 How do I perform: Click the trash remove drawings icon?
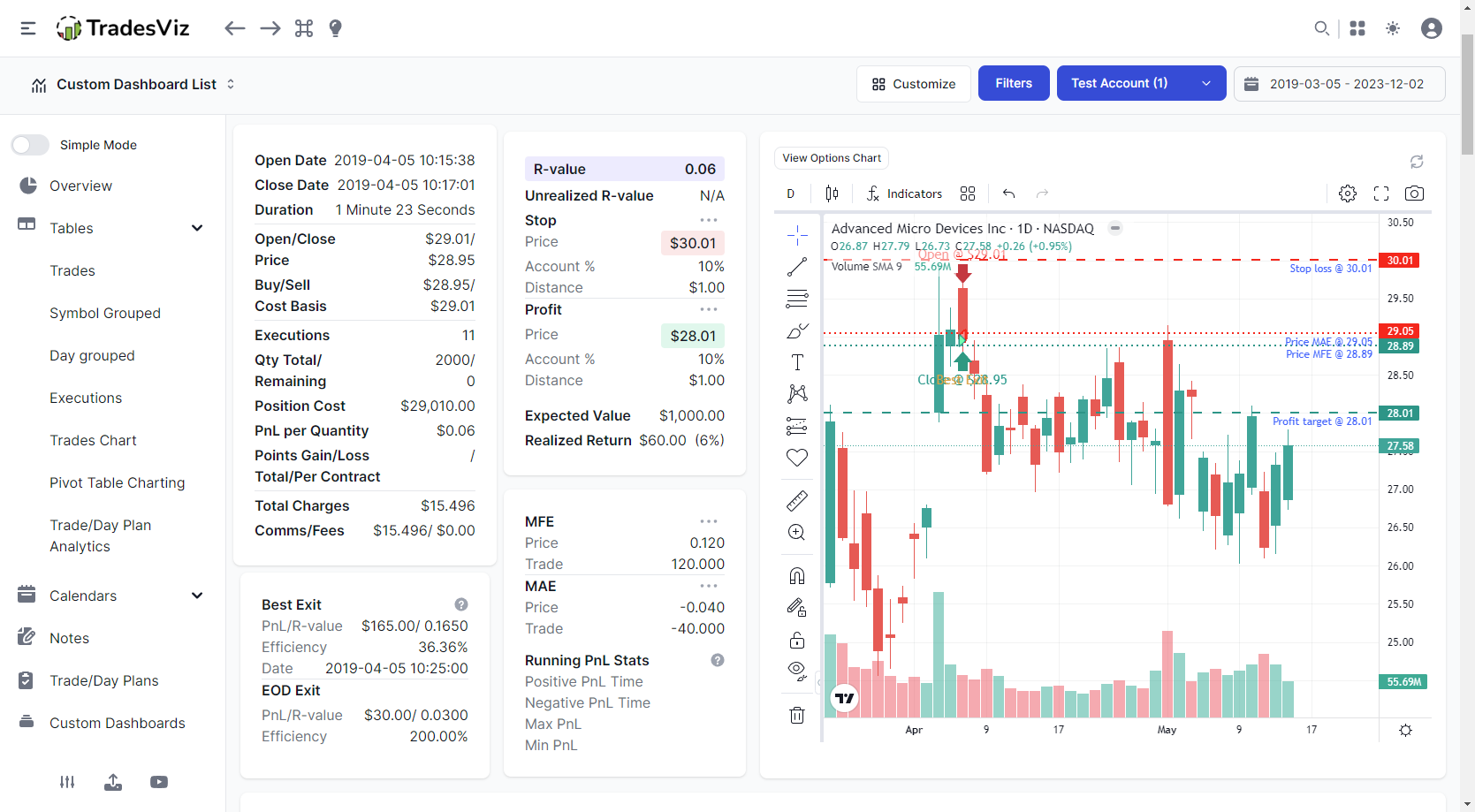[x=797, y=715]
